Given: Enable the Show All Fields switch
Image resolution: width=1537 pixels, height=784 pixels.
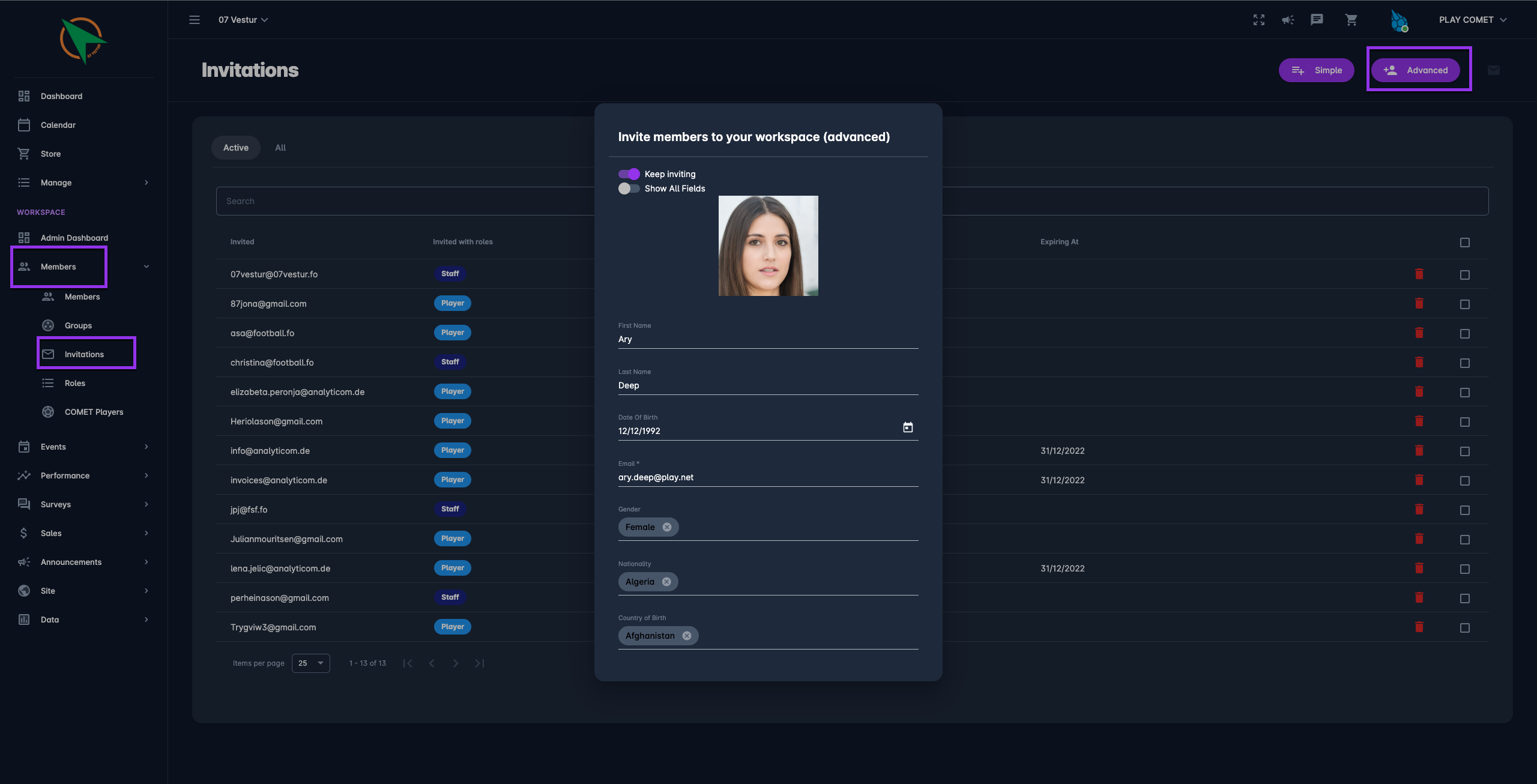Looking at the screenshot, I should [629, 188].
